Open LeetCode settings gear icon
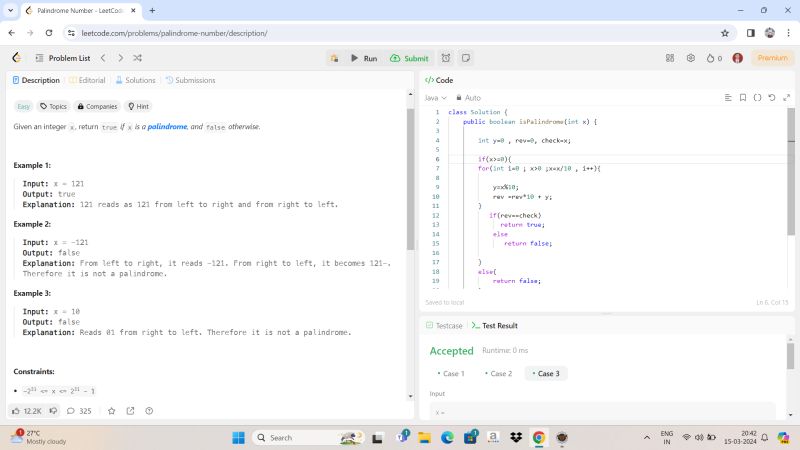800x450 pixels. point(690,58)
